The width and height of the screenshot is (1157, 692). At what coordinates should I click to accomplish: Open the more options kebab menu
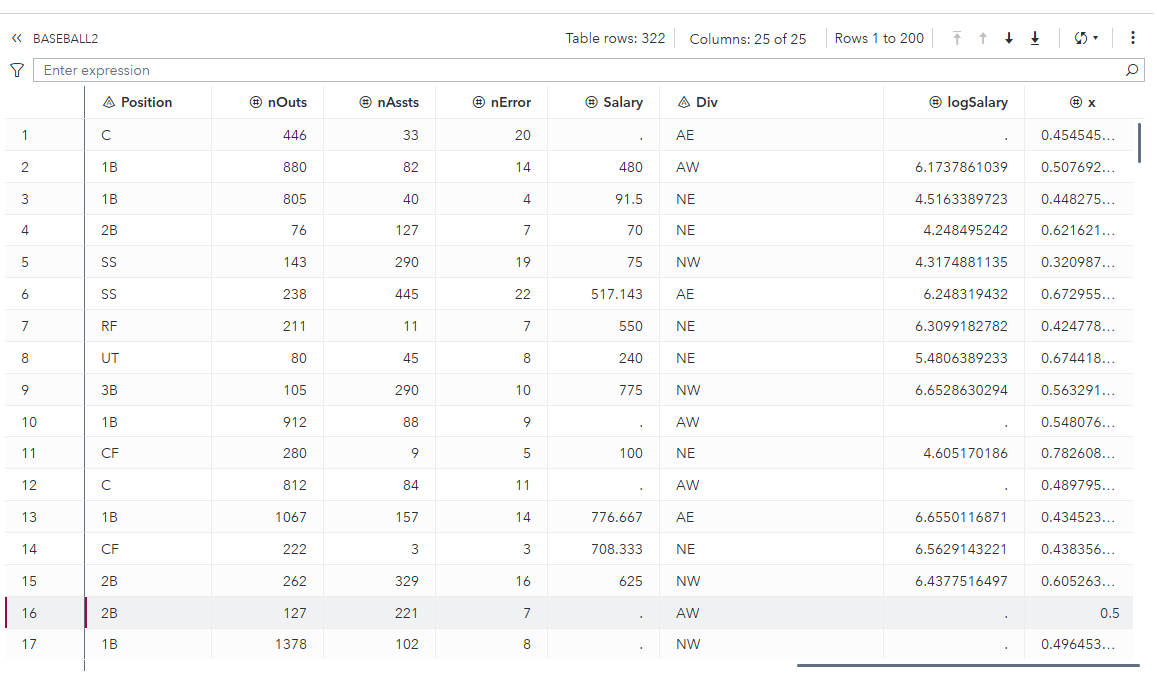click(1133, 38)
